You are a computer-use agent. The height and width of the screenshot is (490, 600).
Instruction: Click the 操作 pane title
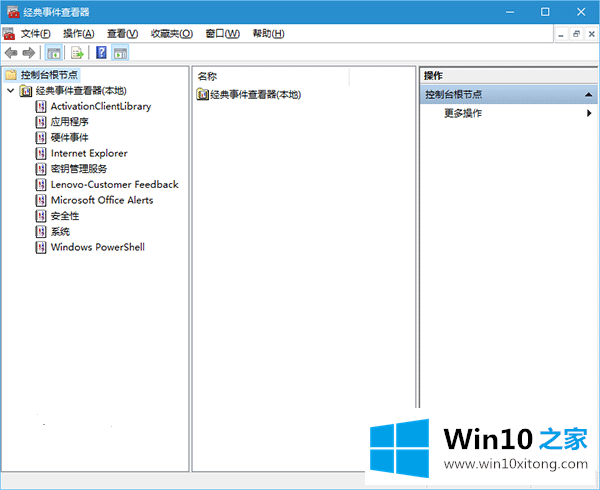click(433, 76)
